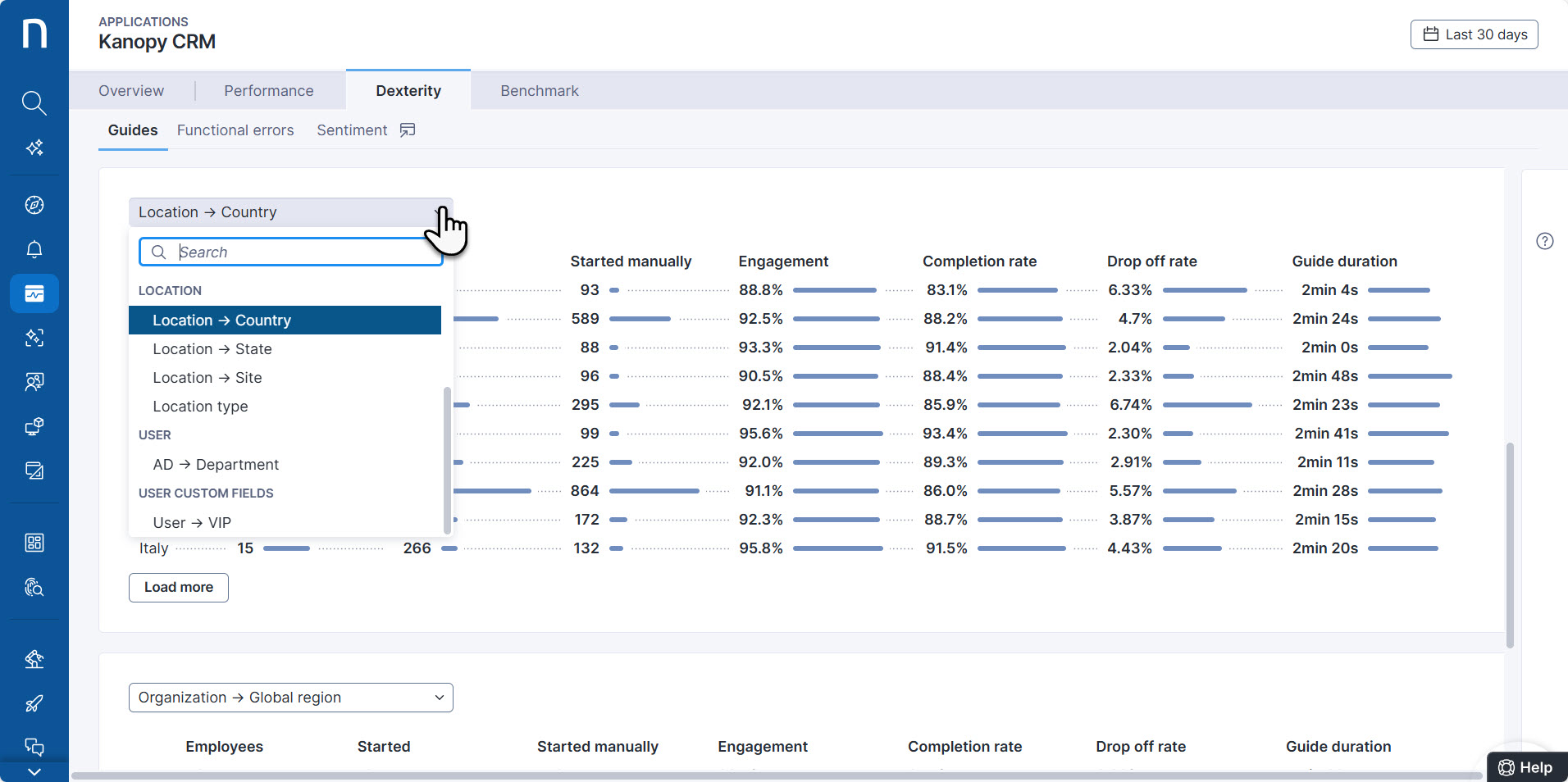Click the search magnifier icon in sidebar

(x=34, y=103)
